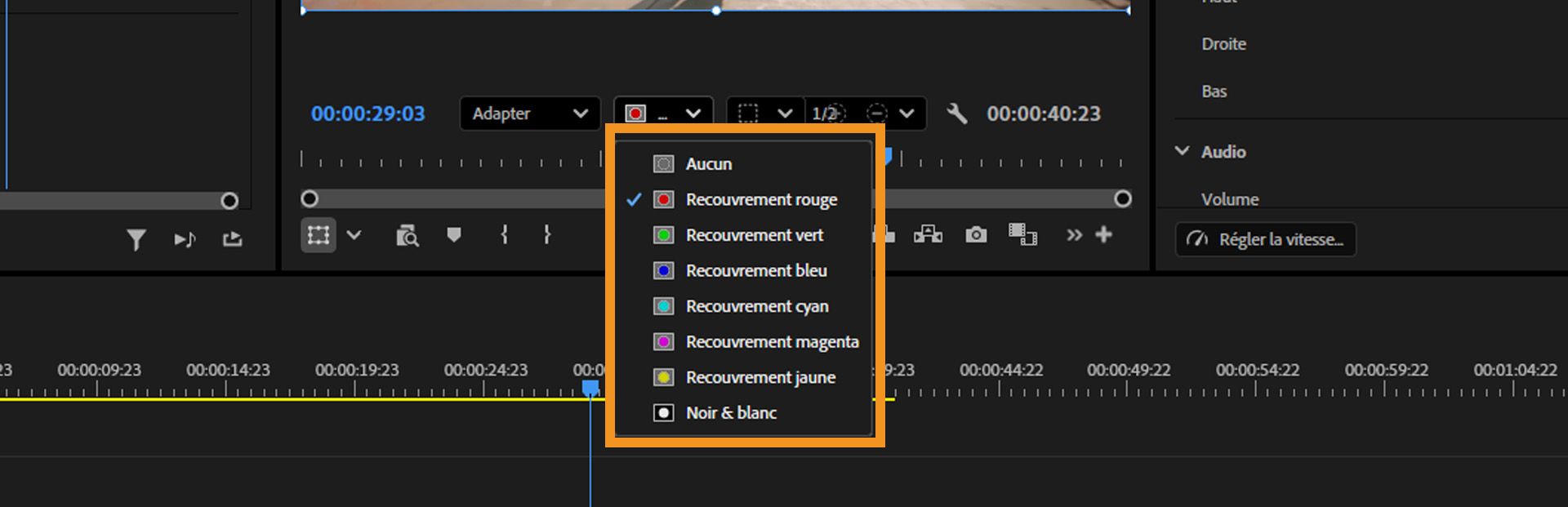
Task: Click the bottom-center handle of the video frame
Action: coord(716,11)
